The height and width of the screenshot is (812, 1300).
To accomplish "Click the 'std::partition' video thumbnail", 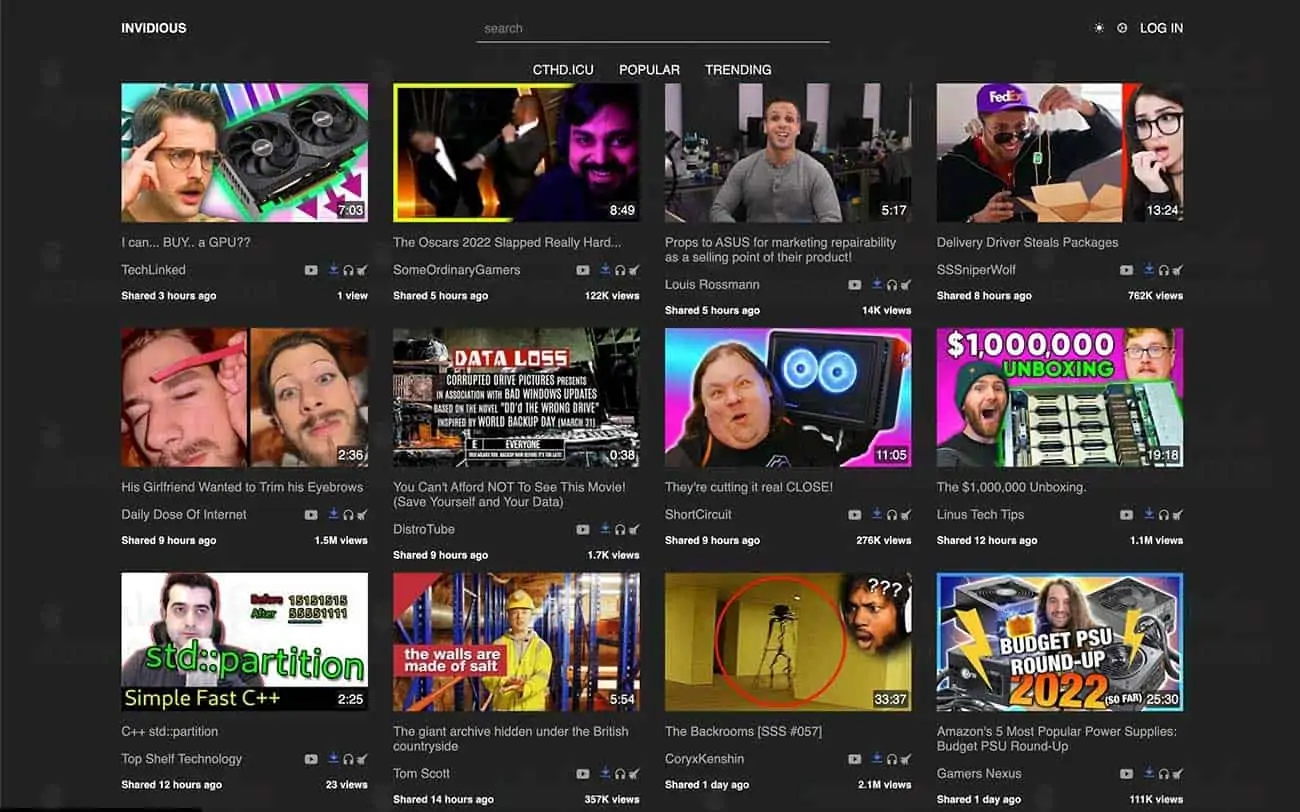I will coord(244,641).
